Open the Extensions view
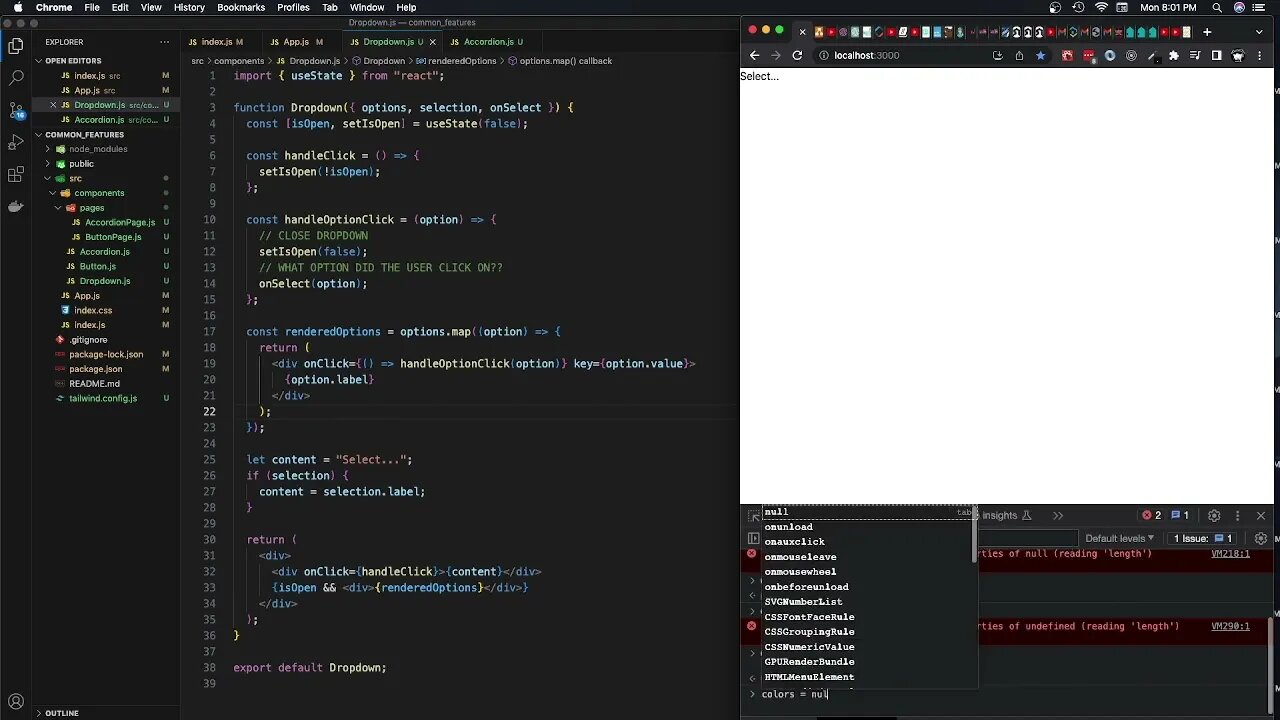The height and width of the screenshot is (720, 1280). pos(15,175)
